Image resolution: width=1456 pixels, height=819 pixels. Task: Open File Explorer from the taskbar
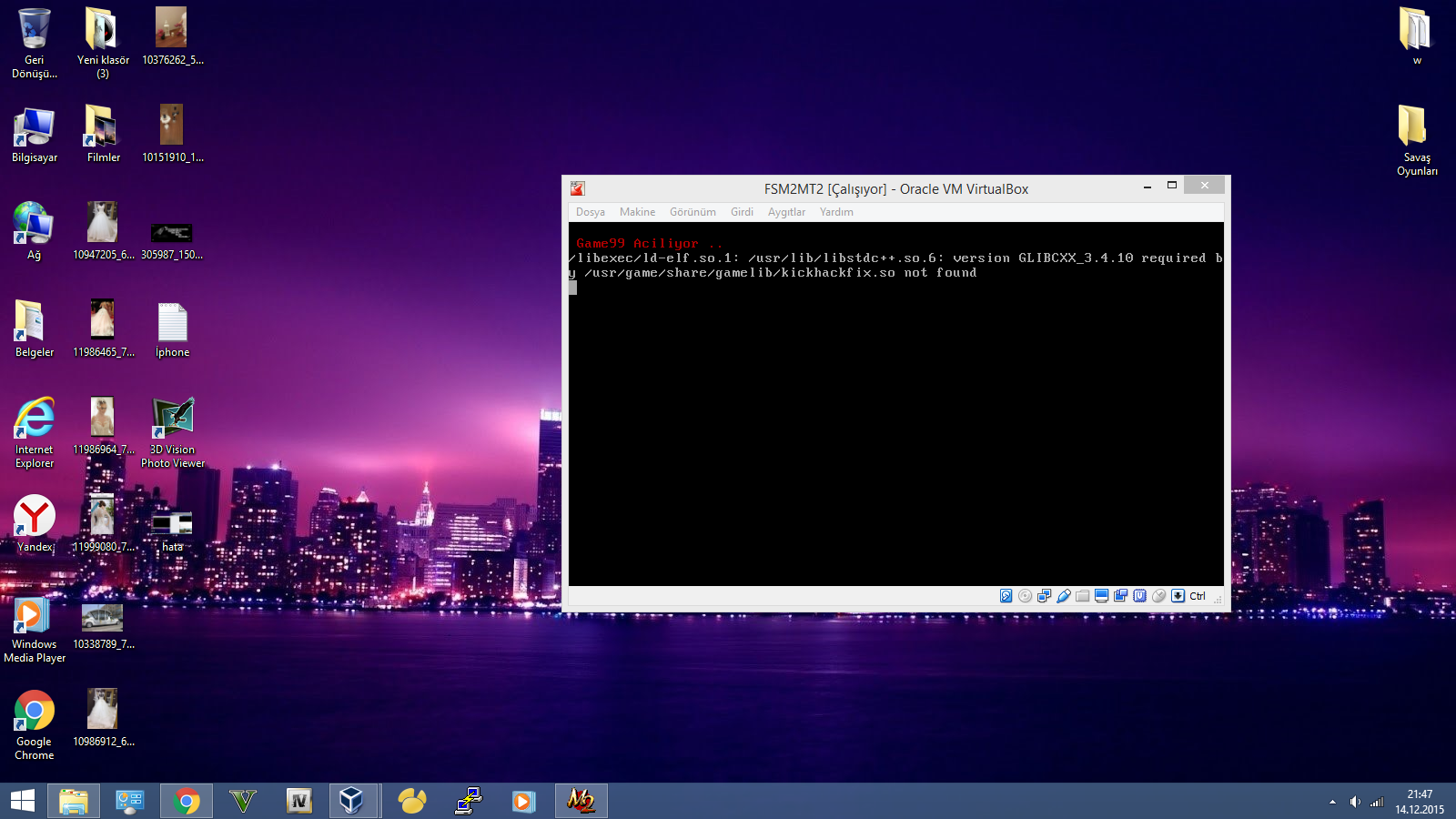click(74, 801)
